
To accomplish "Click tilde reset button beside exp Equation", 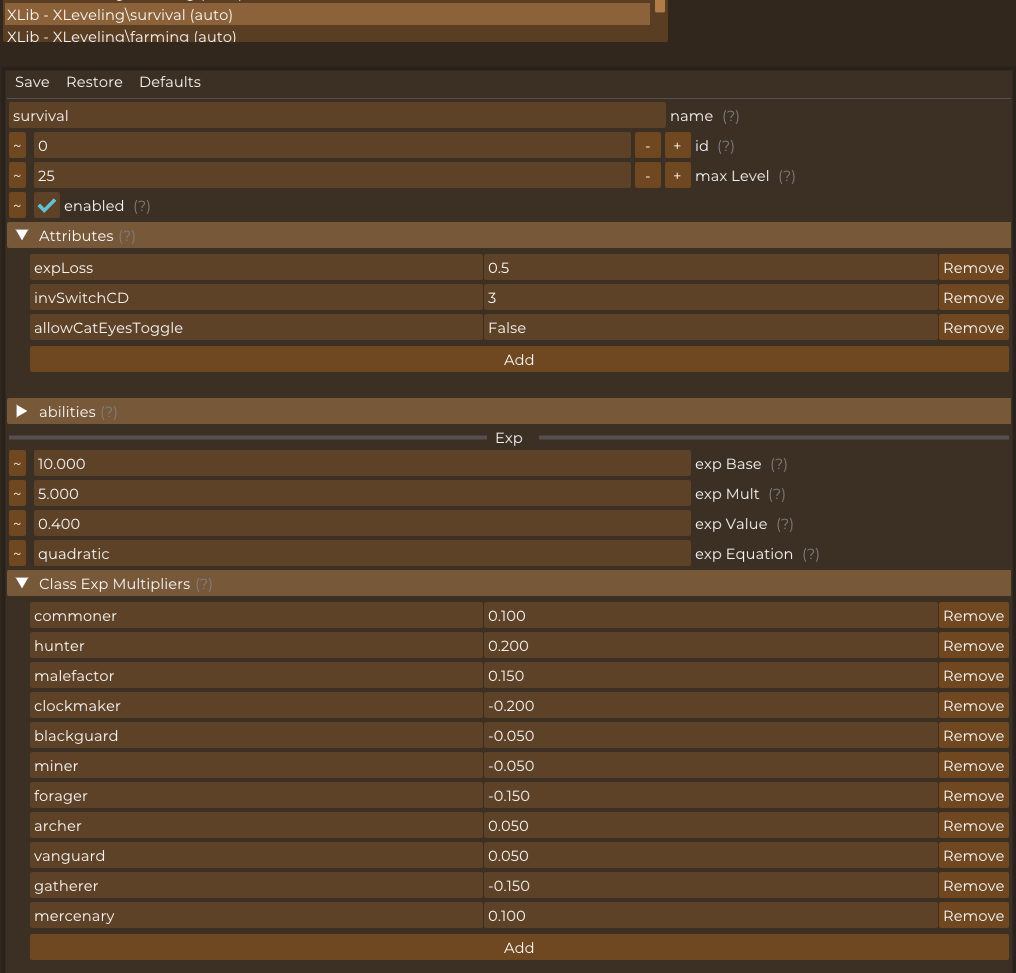I will 17,554.
